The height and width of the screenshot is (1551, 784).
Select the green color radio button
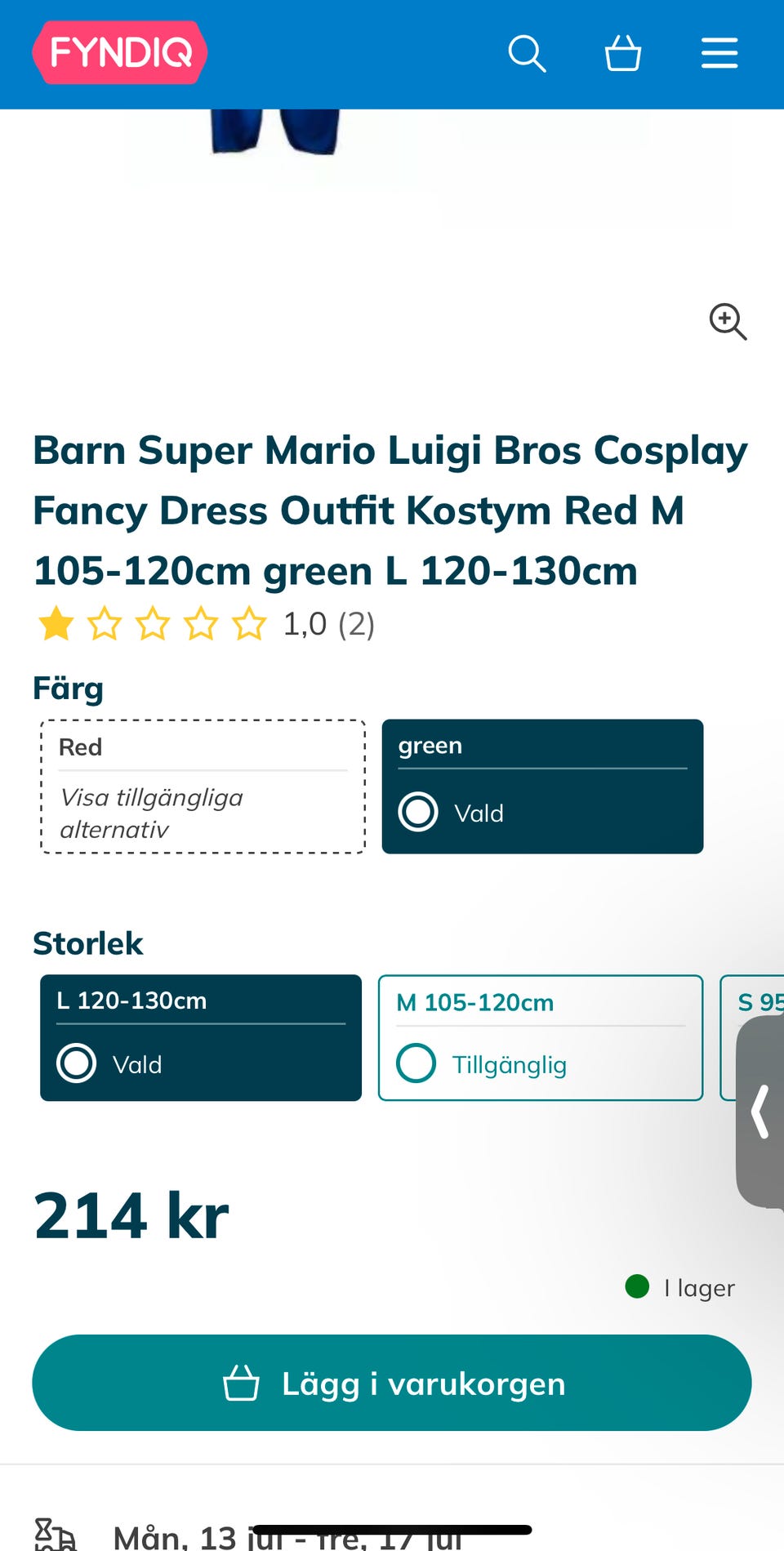(418, 812)
